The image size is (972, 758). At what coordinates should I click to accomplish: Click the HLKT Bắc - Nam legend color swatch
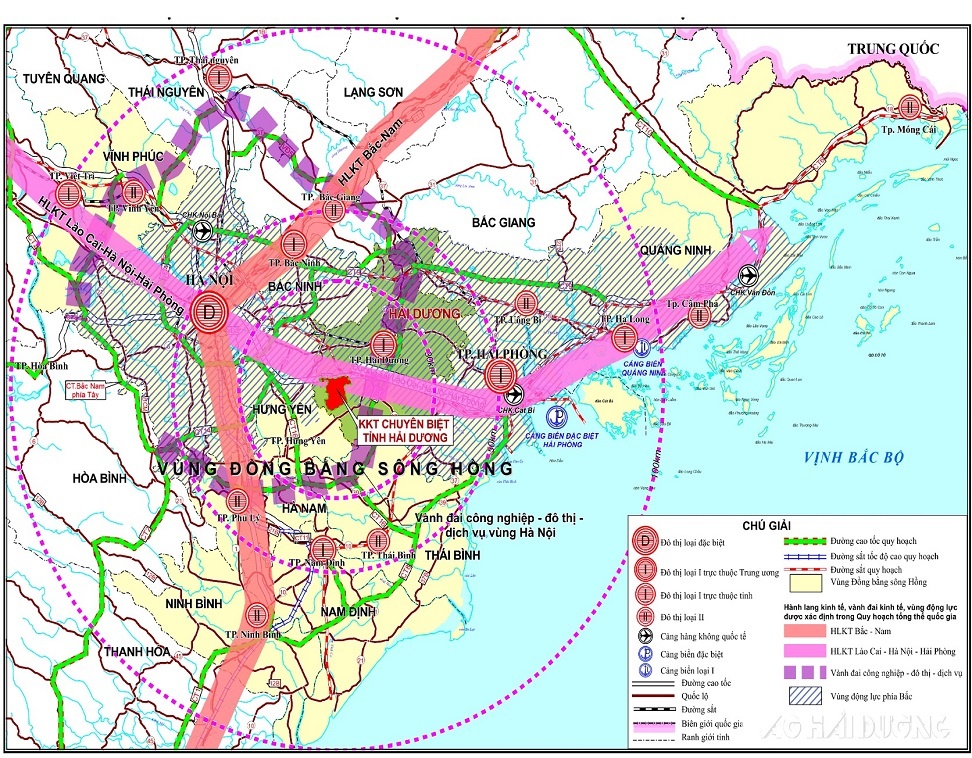coord(805,631)
